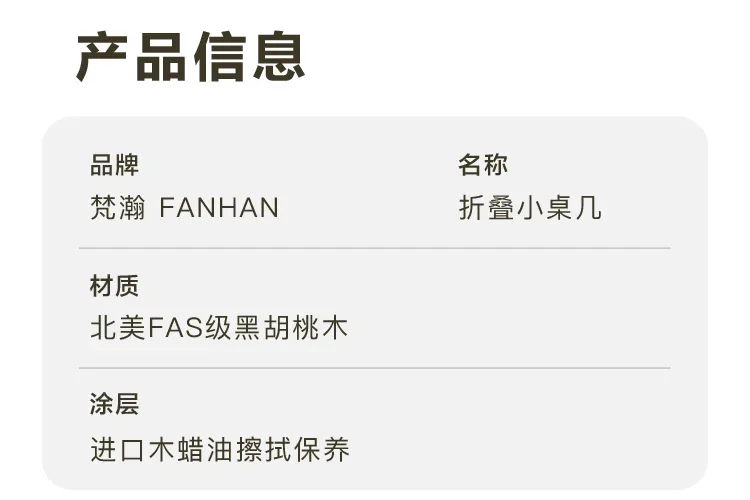Click 北美 in the material value
This screenshot has width=750, height=500.
pyautogui.click(x=118, y=328)
